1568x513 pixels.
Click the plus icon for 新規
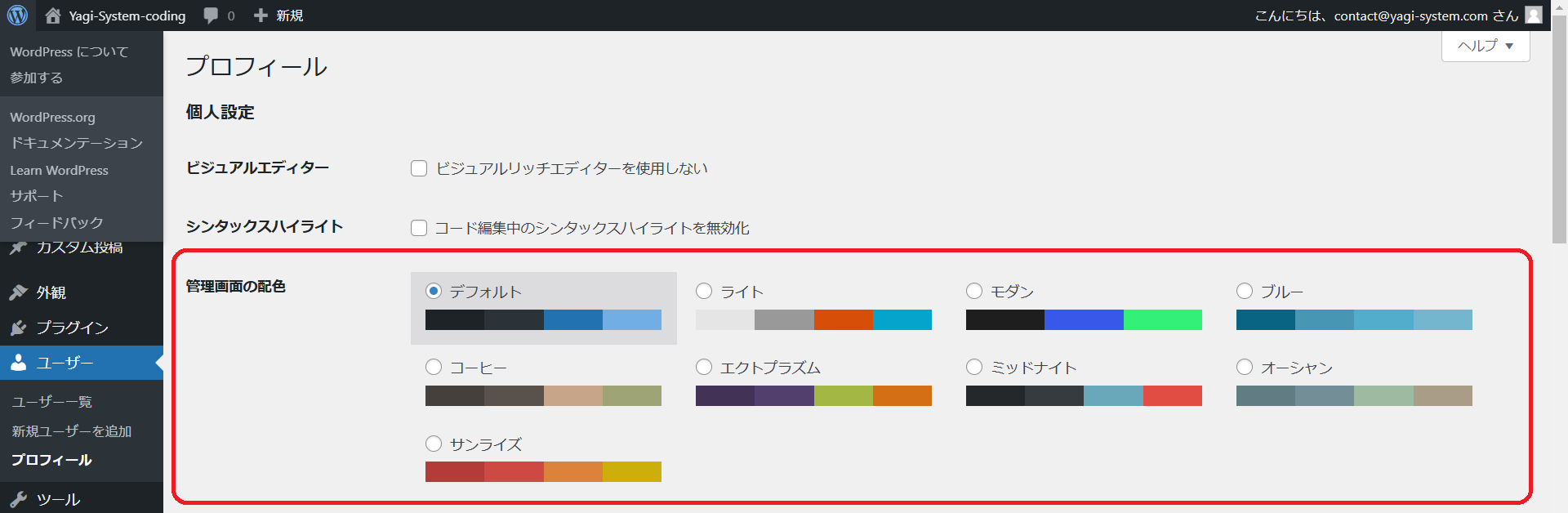click(x=261, y=16)
